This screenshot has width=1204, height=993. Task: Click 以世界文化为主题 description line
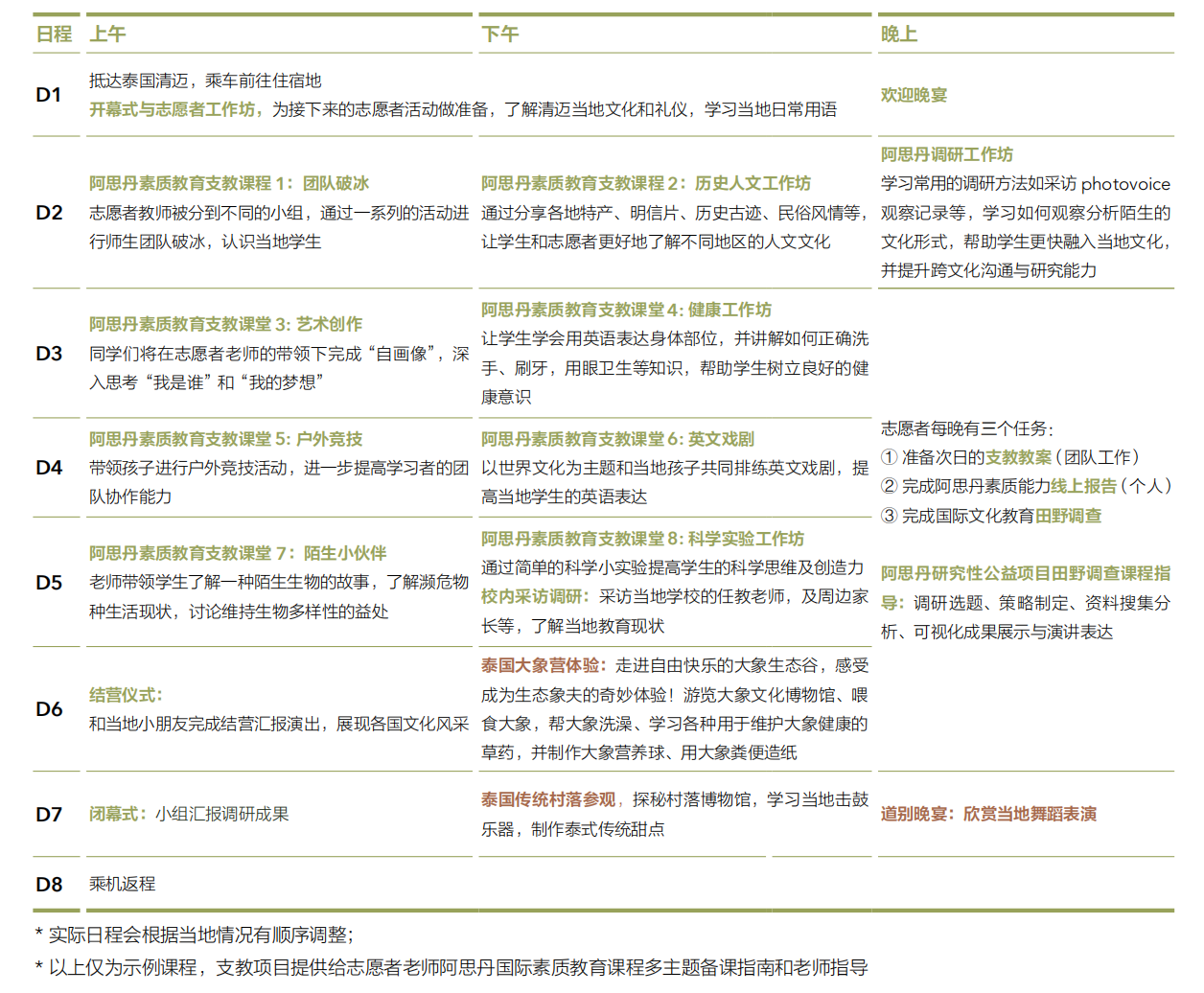point(675,468)
